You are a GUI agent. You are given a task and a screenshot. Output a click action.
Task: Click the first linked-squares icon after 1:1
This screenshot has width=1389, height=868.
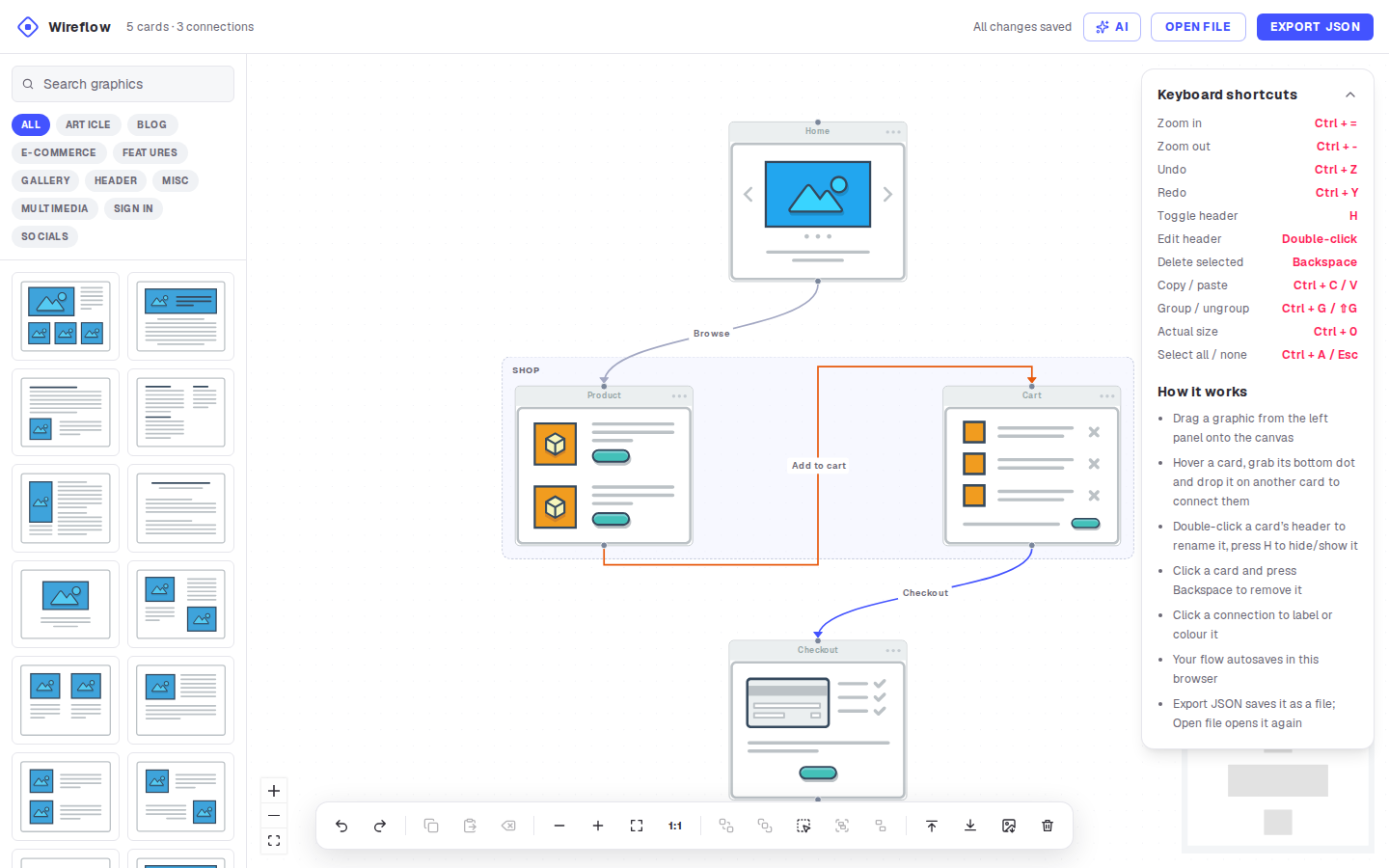coord(726,826)
